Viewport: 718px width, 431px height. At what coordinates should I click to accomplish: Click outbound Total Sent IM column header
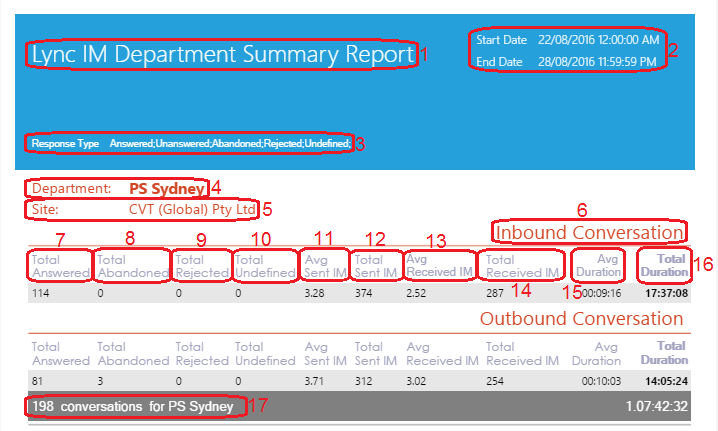(375, 354)
